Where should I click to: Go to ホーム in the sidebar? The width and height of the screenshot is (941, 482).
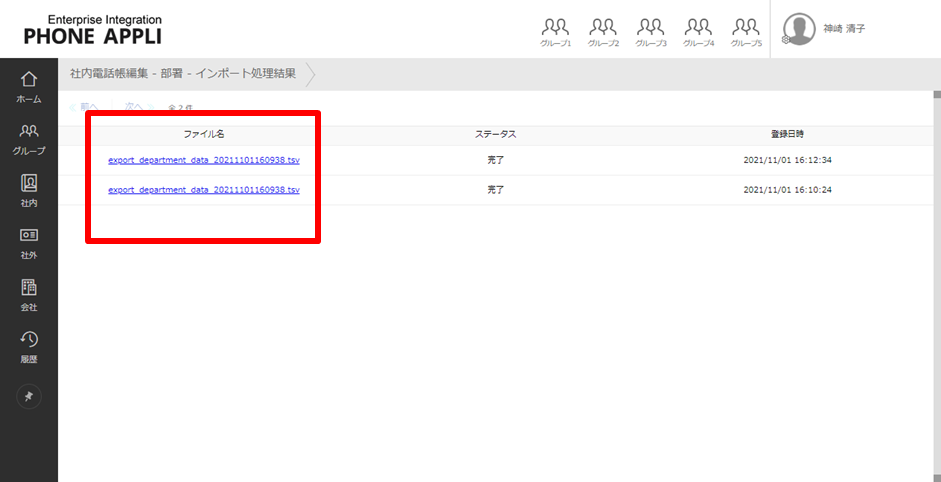point(29,86)
